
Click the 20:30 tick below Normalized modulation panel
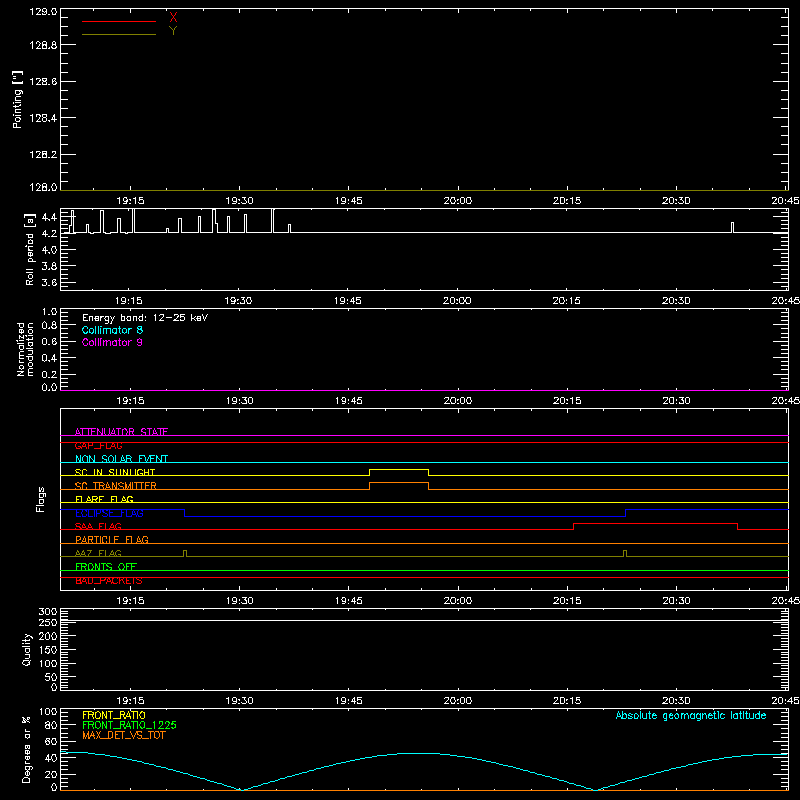click(x=676, y=401)
